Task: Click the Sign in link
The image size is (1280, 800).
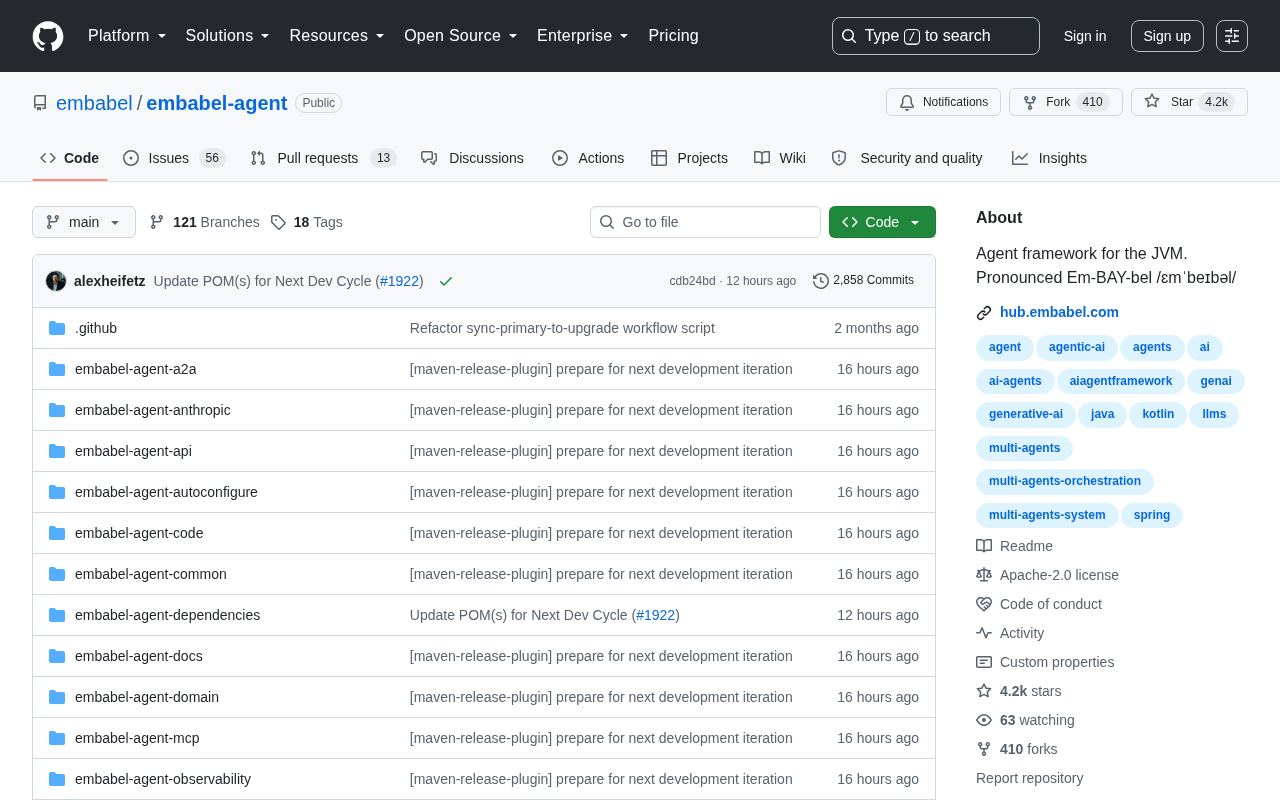Action: [1085, 36]
